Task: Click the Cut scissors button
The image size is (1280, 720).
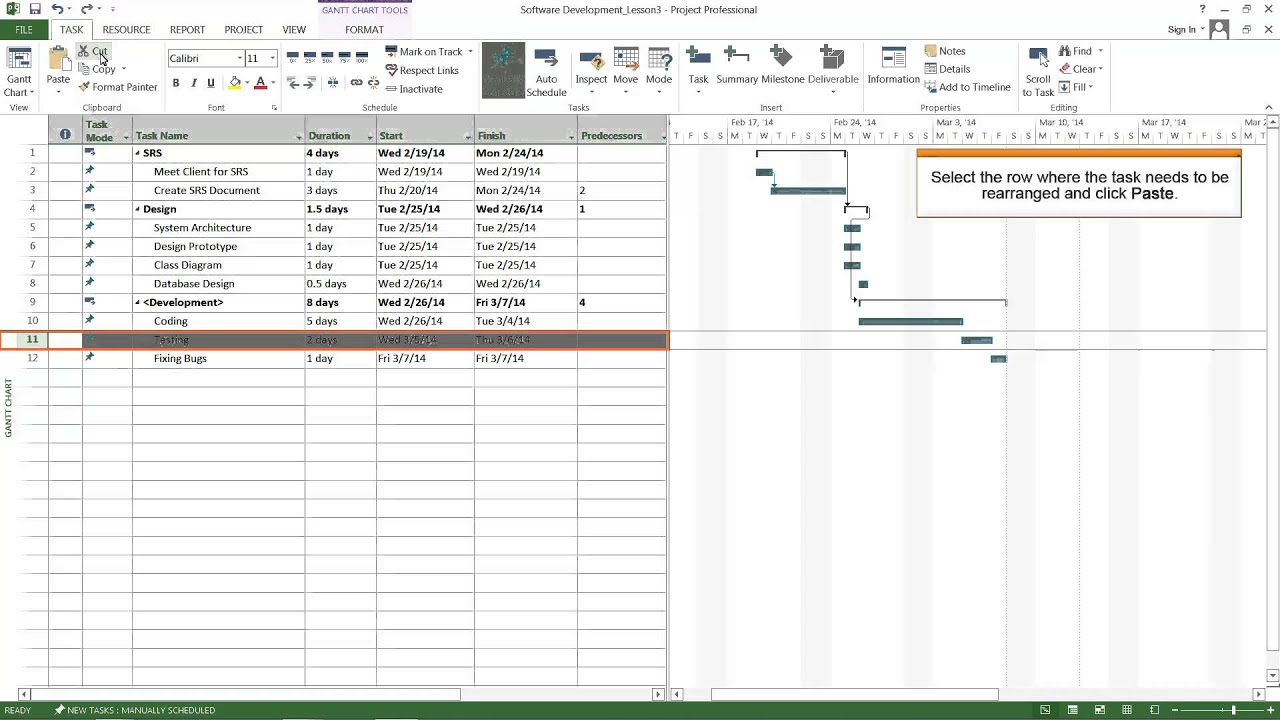Action: [x=93, y=52]
